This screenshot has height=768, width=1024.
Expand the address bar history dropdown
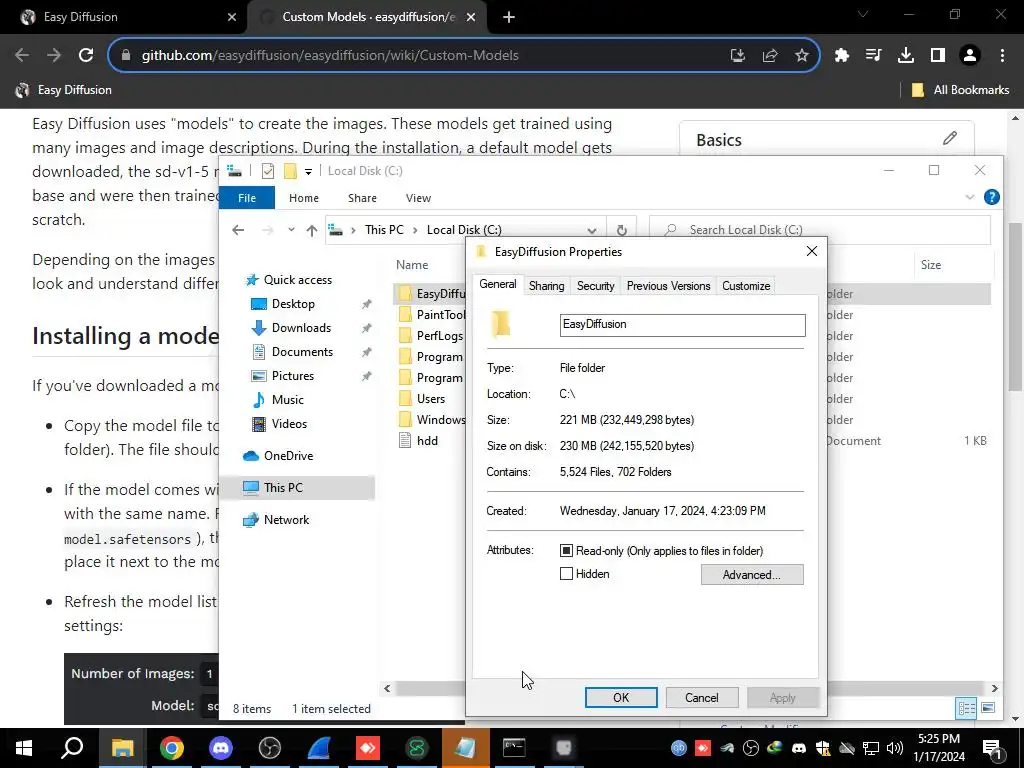point(592,230)
